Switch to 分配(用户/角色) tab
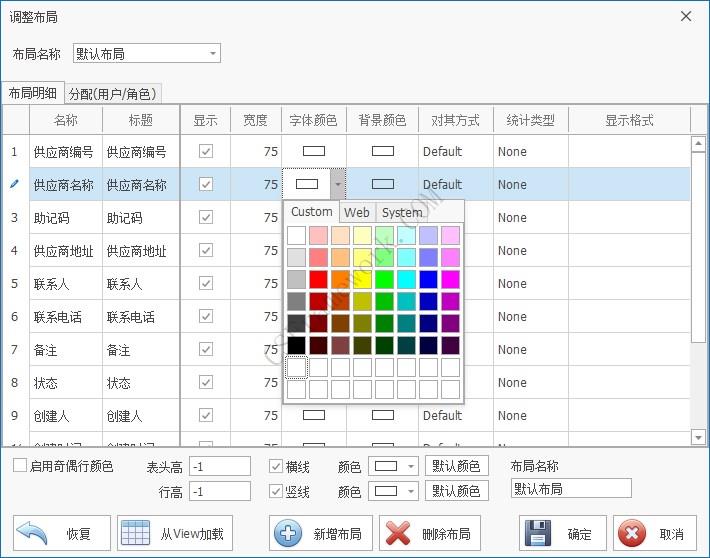Screen dimensions: 710x558 (113, 94)
